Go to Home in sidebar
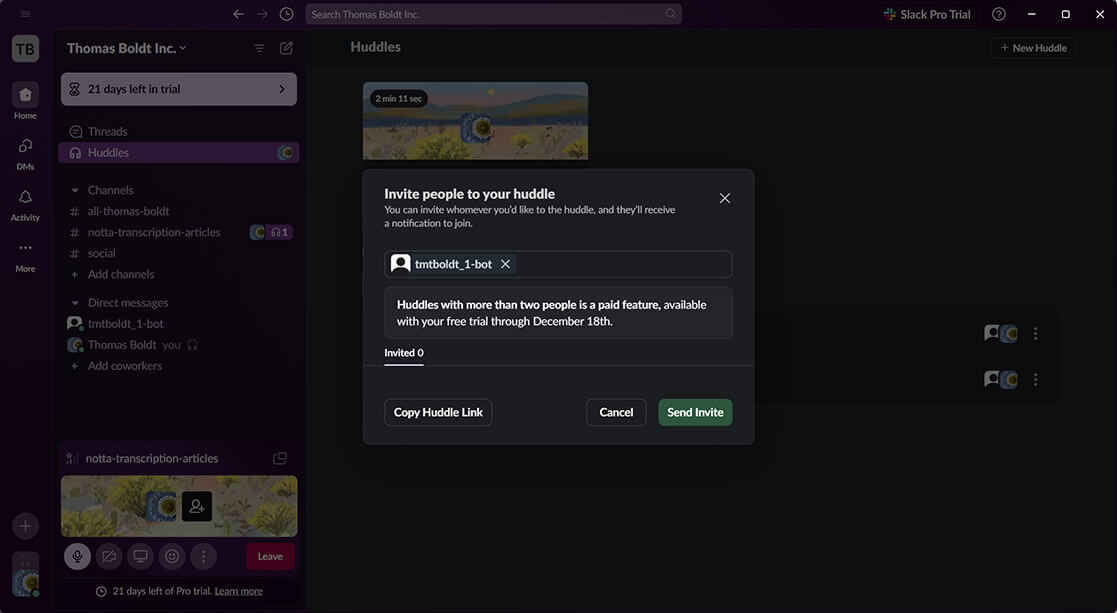Image resolution: width=1117 pixels, height=613 pixels. 25,101
